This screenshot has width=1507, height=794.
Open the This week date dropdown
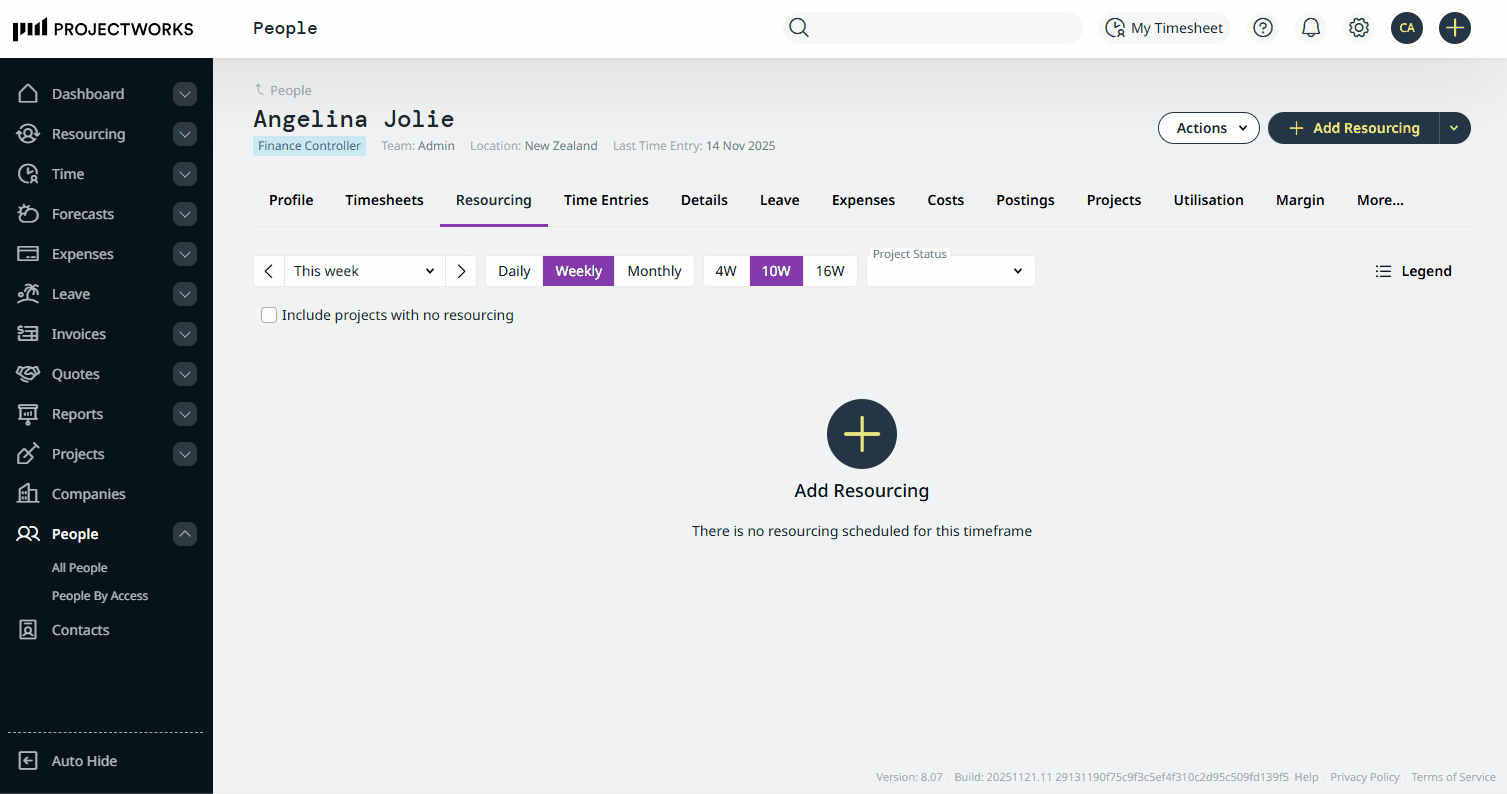pyautogui.click(x=364, y=270)
